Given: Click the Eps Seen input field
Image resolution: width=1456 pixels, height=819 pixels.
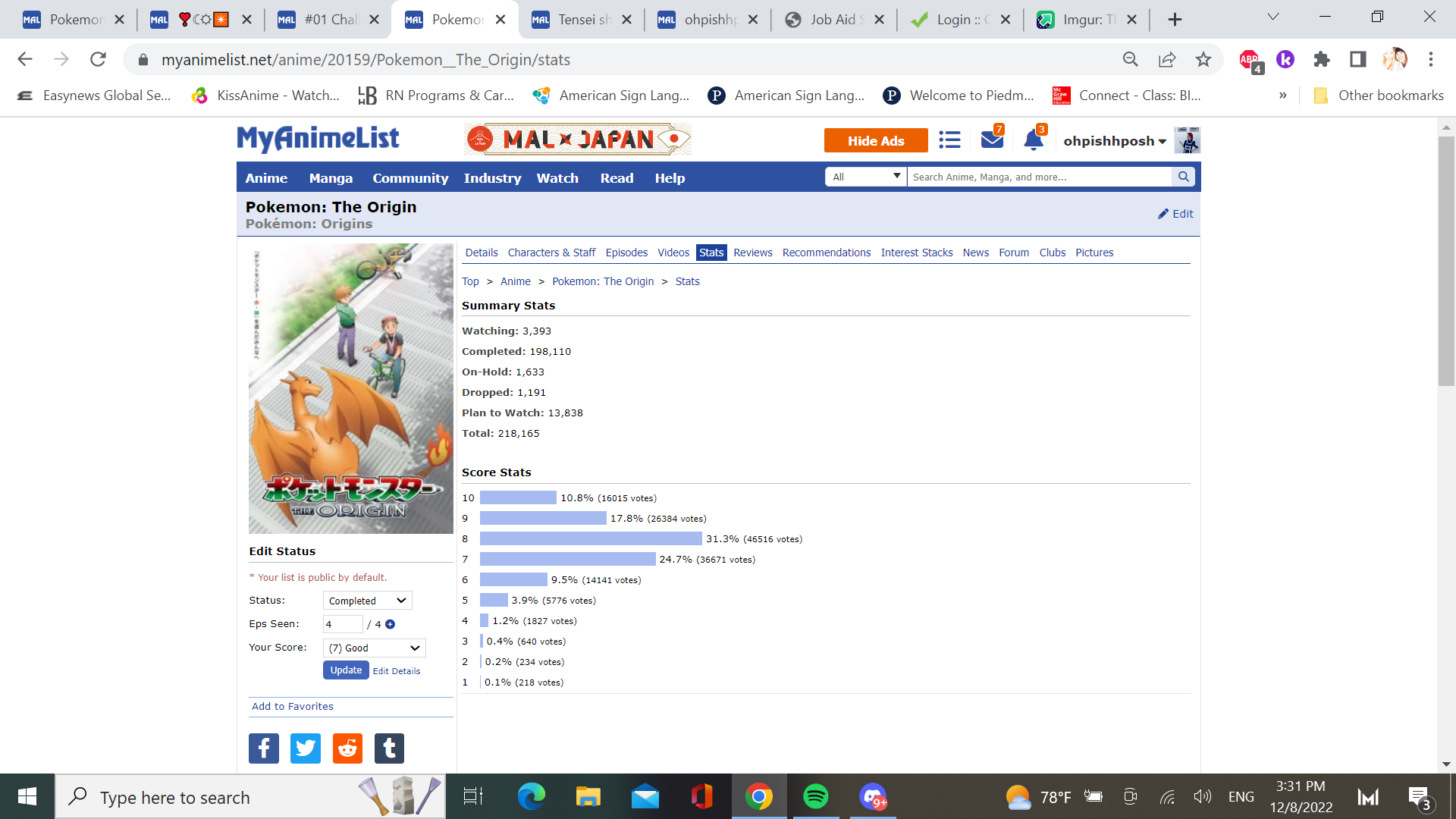Looking at the screenshot, I should 343,624.
